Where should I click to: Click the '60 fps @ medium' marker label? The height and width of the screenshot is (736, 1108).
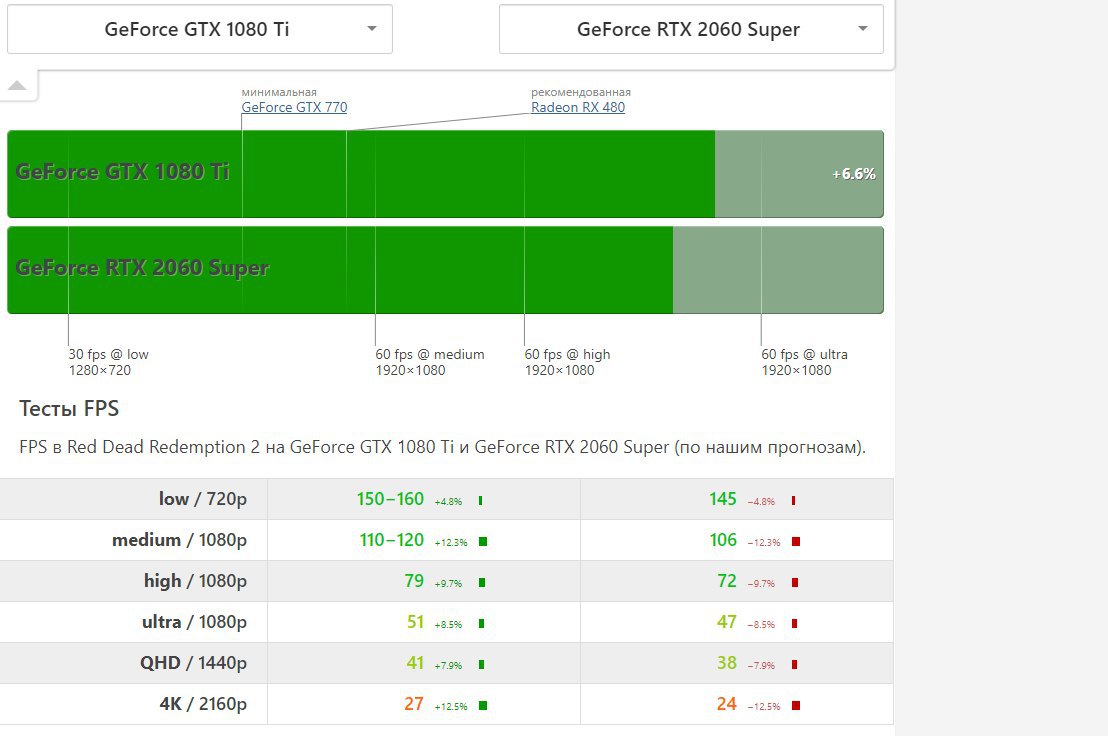(430, 362)
